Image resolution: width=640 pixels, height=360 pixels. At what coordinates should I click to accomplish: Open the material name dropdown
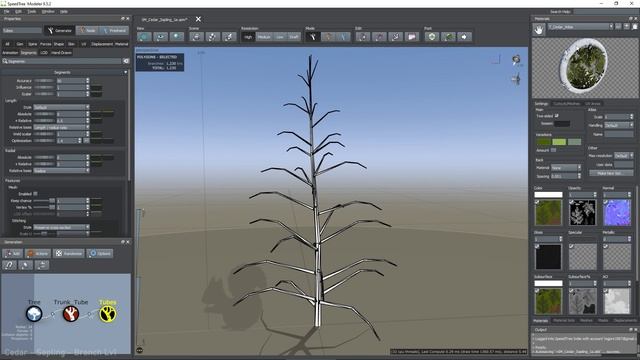580,27
